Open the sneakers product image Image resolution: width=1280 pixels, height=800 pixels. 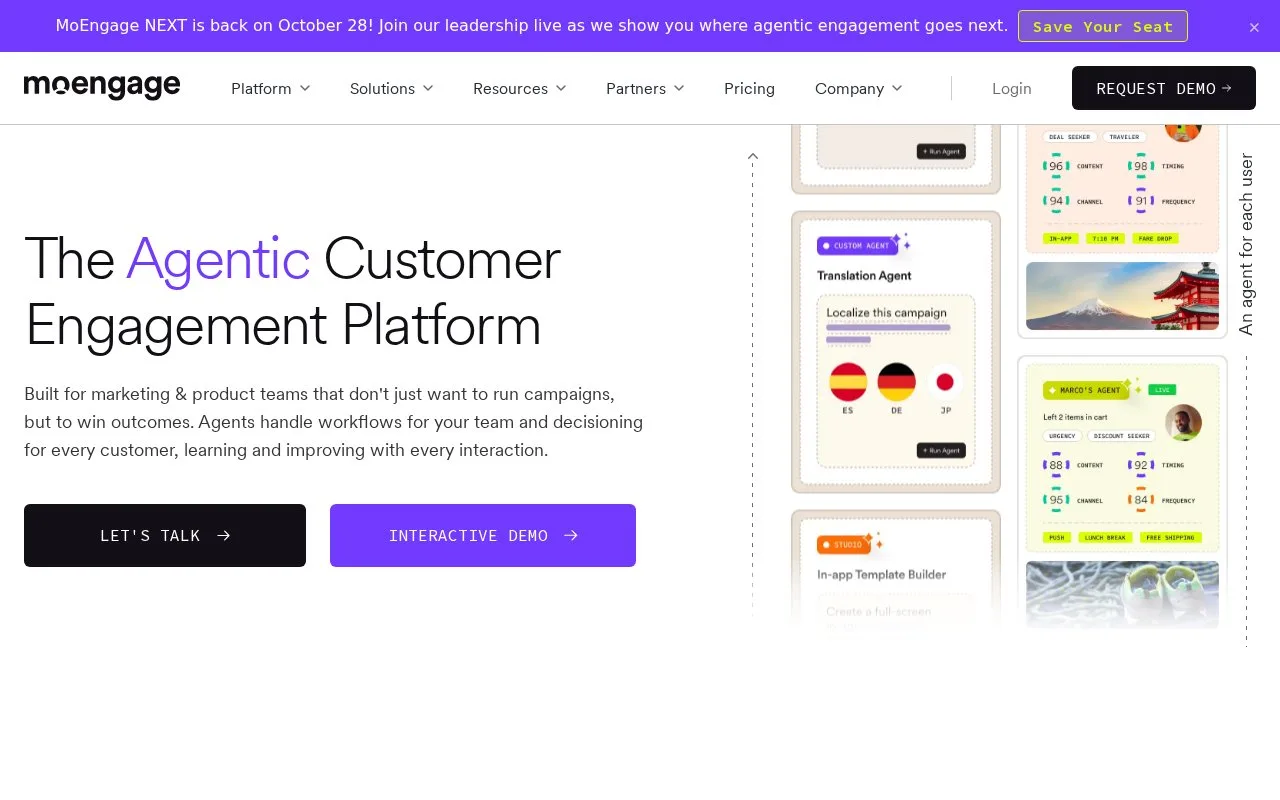coord(1122,594)
